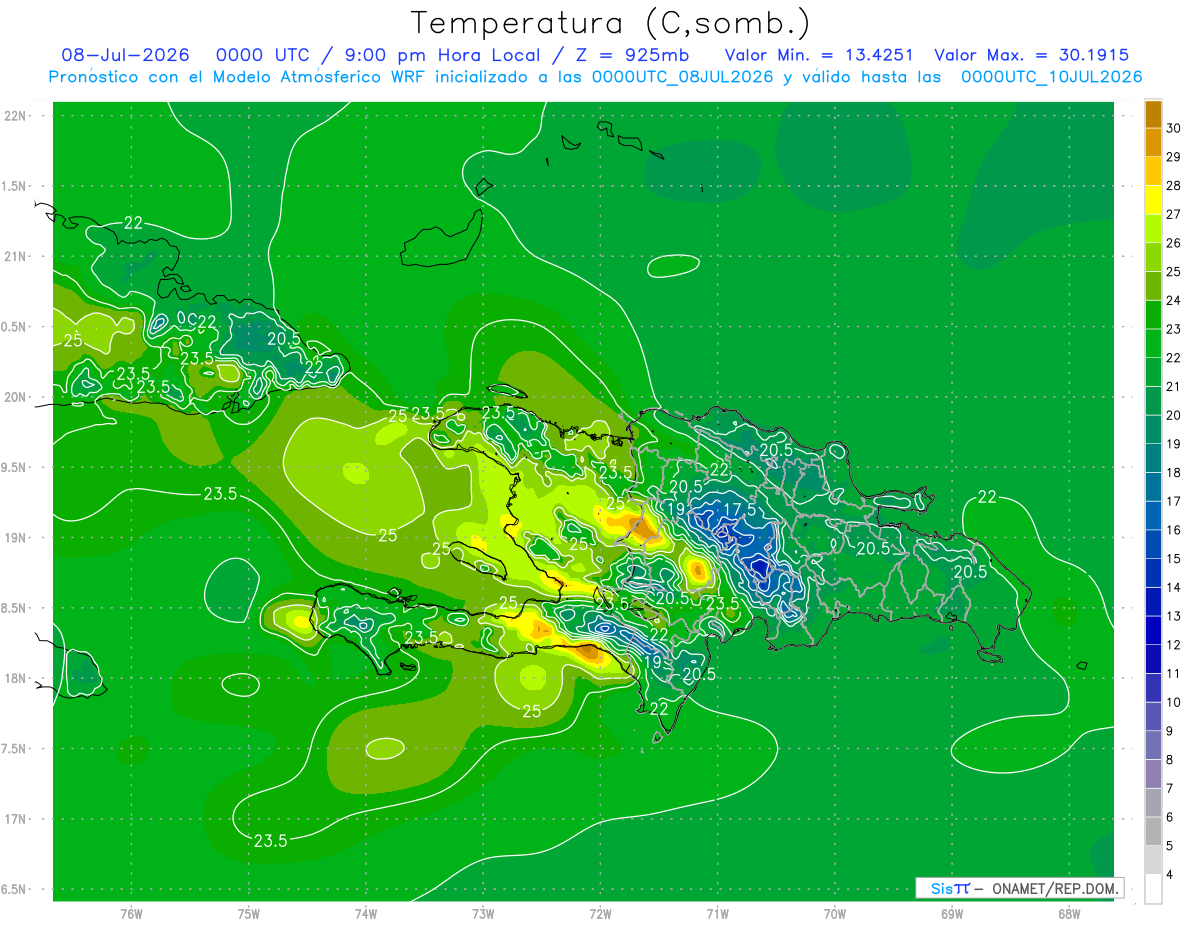Viewport: 1200px width, 927px height.
Task: Click the legend scale label "27"
Action: point(1174,214)
